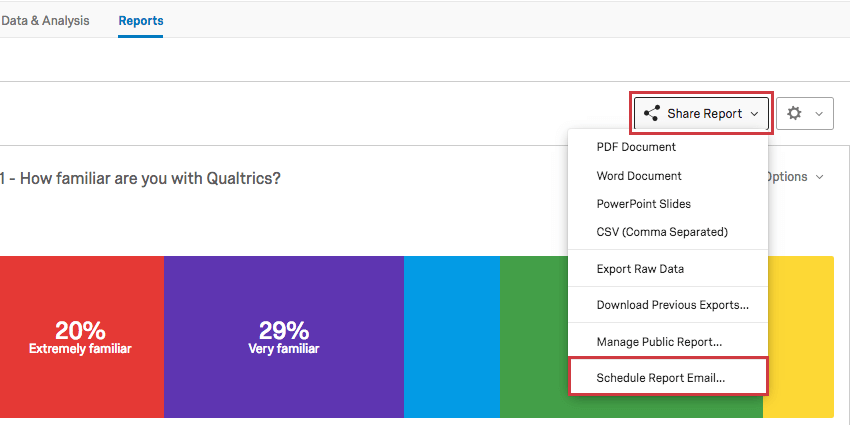850x425 pixels.
Task: Open settings via the gear icon
Action: [794, 113]
